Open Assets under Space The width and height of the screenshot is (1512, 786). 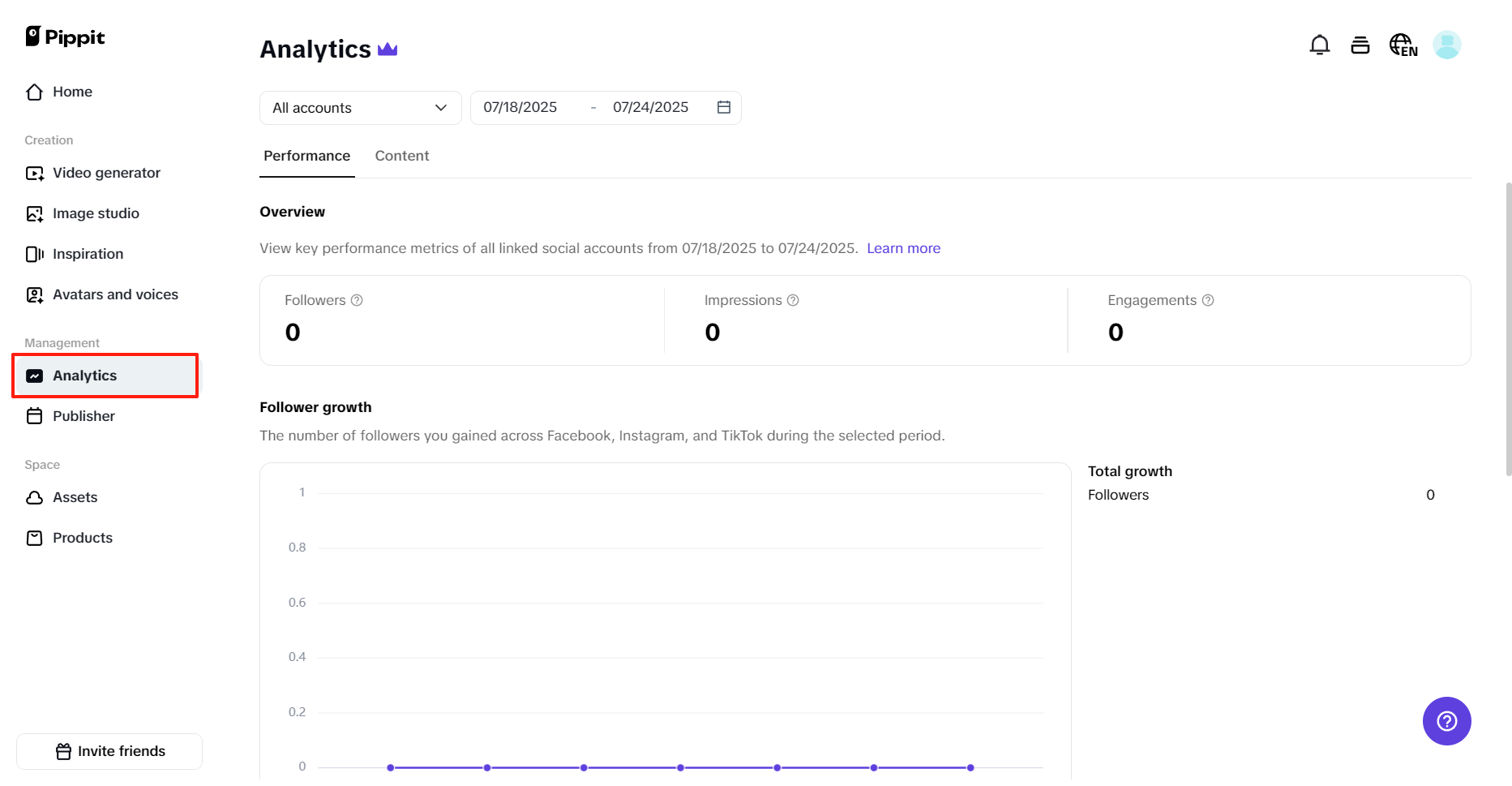(x=75, y=497)
